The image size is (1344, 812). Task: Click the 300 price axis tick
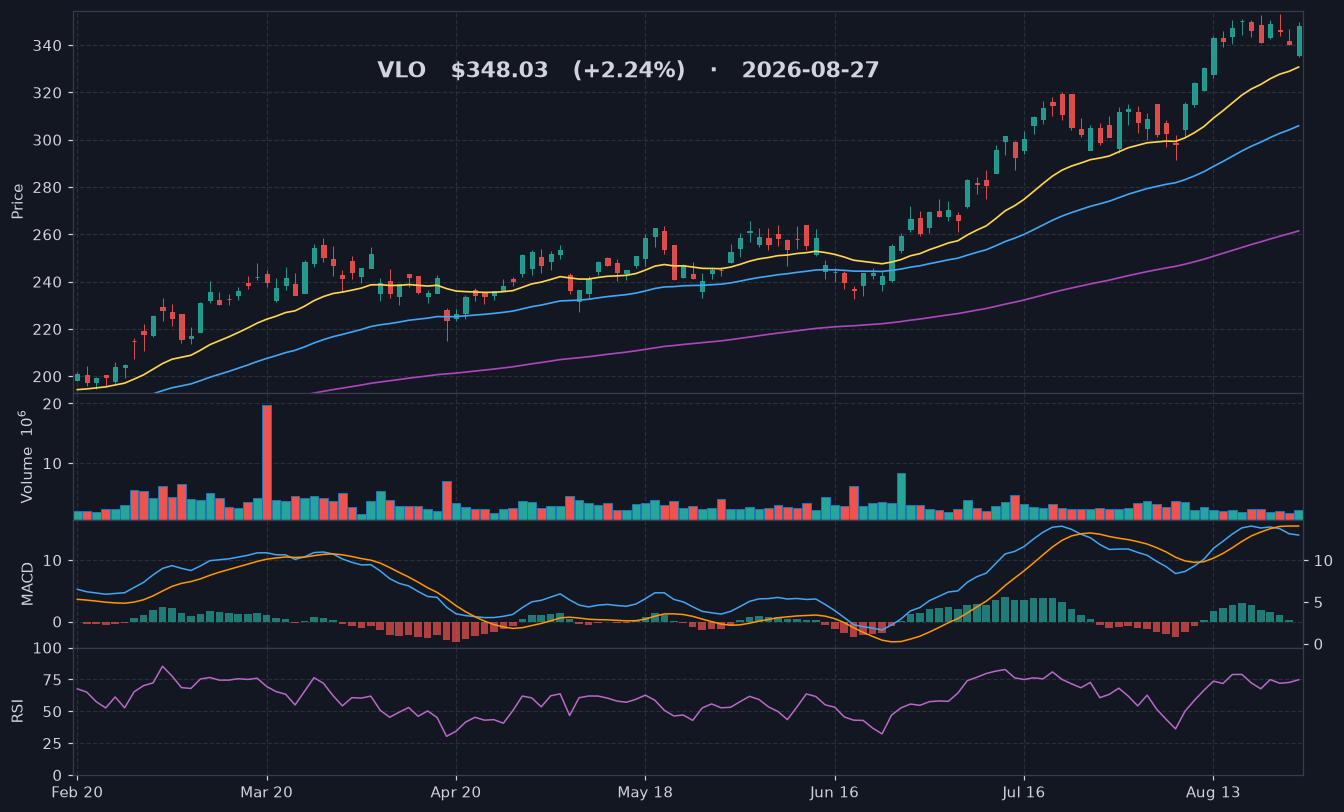(49, 141)
